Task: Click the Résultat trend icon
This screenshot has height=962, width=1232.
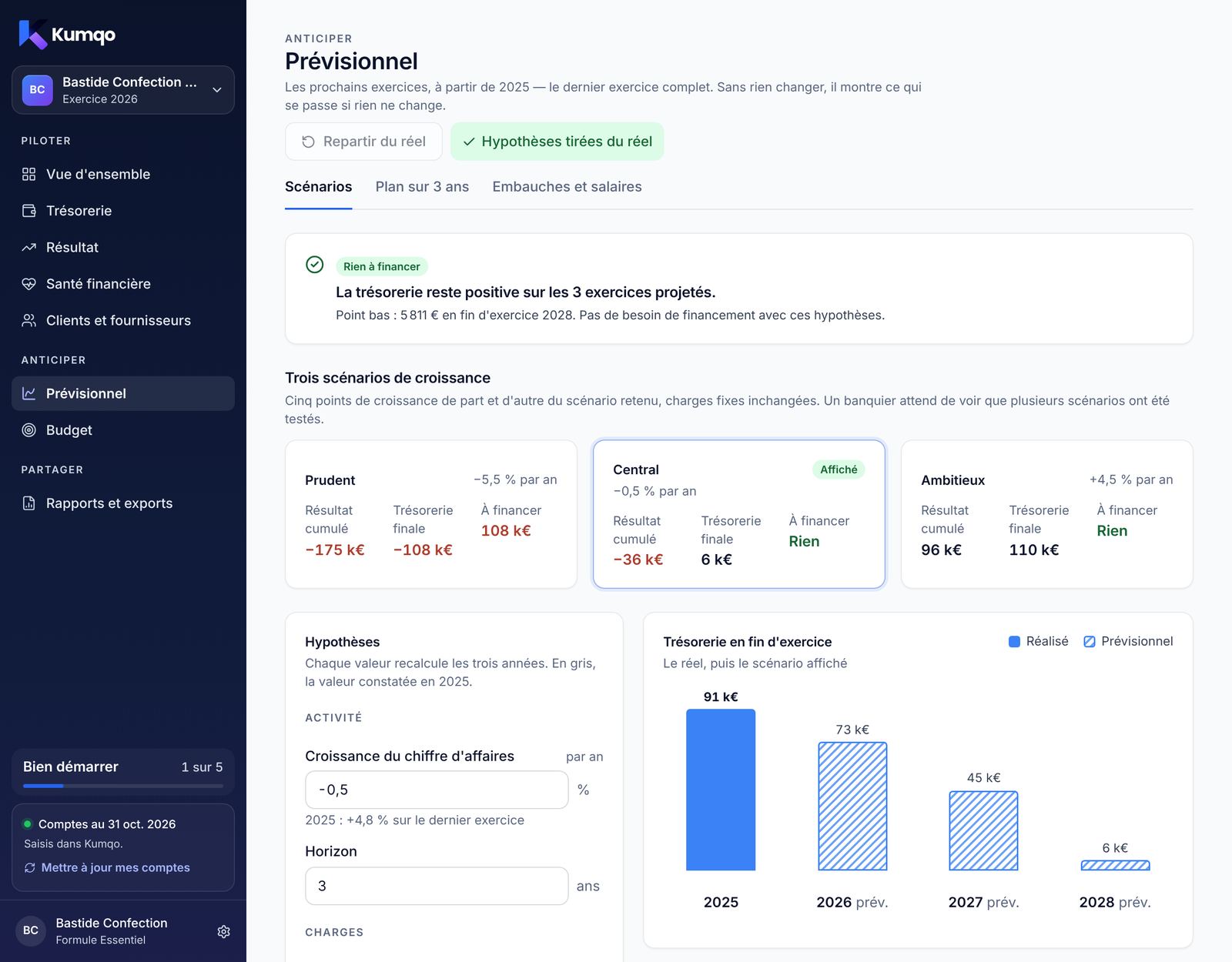Action: (x=28, y=247)
